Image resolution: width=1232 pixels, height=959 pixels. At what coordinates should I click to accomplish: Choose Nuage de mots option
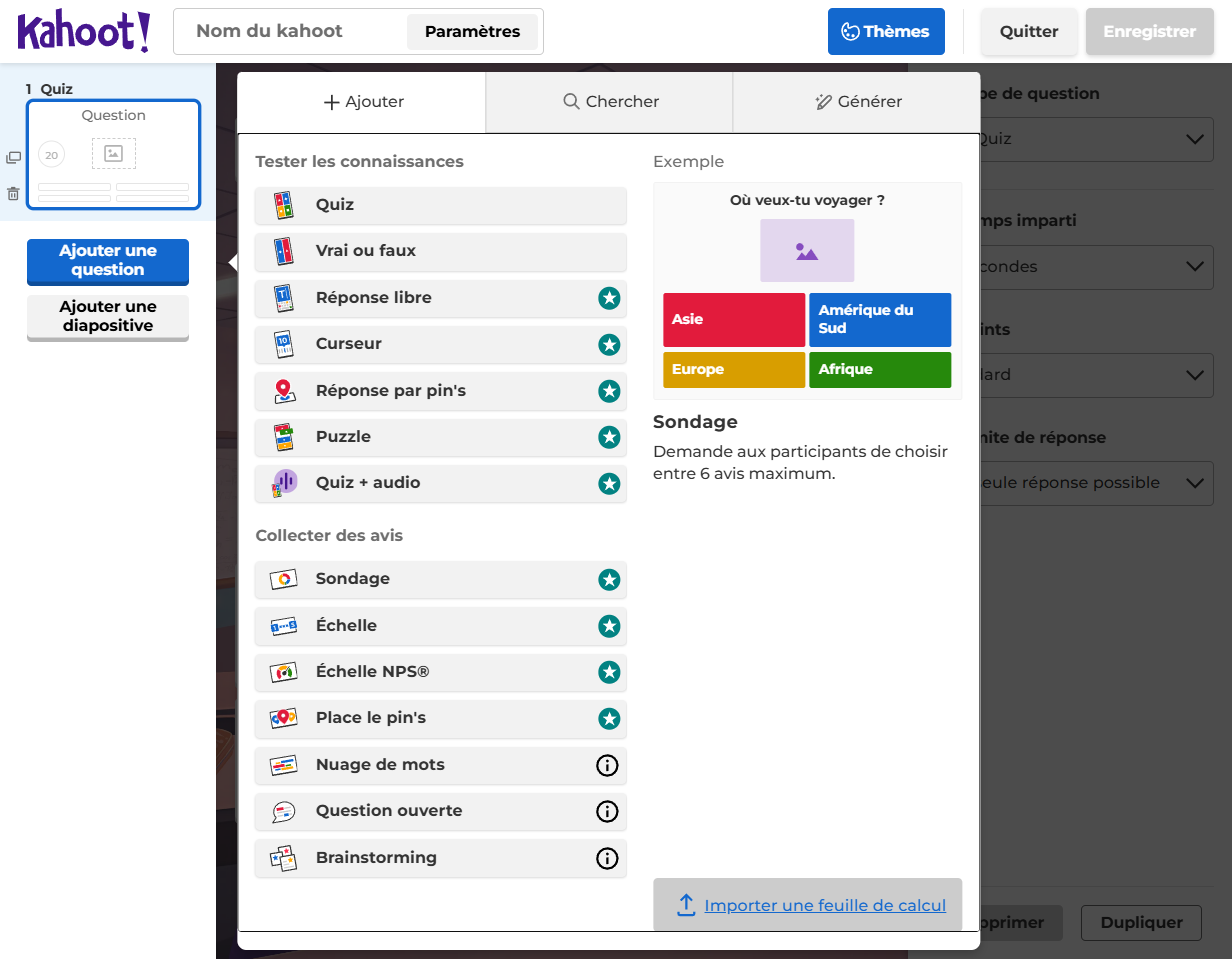click(441, 765)
